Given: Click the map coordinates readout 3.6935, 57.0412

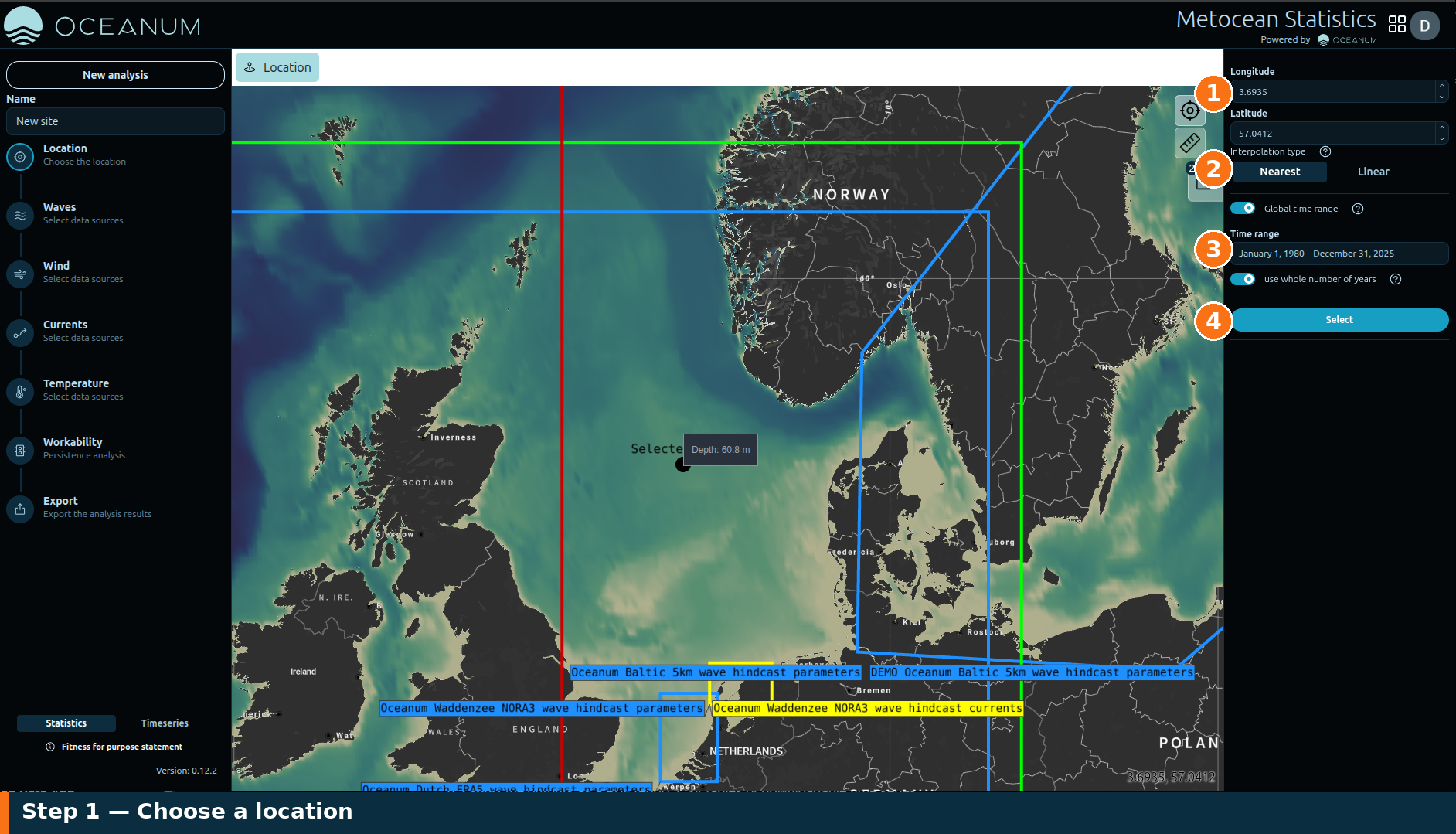Looking at the screenshot, I should click(x=1171, y=777).
